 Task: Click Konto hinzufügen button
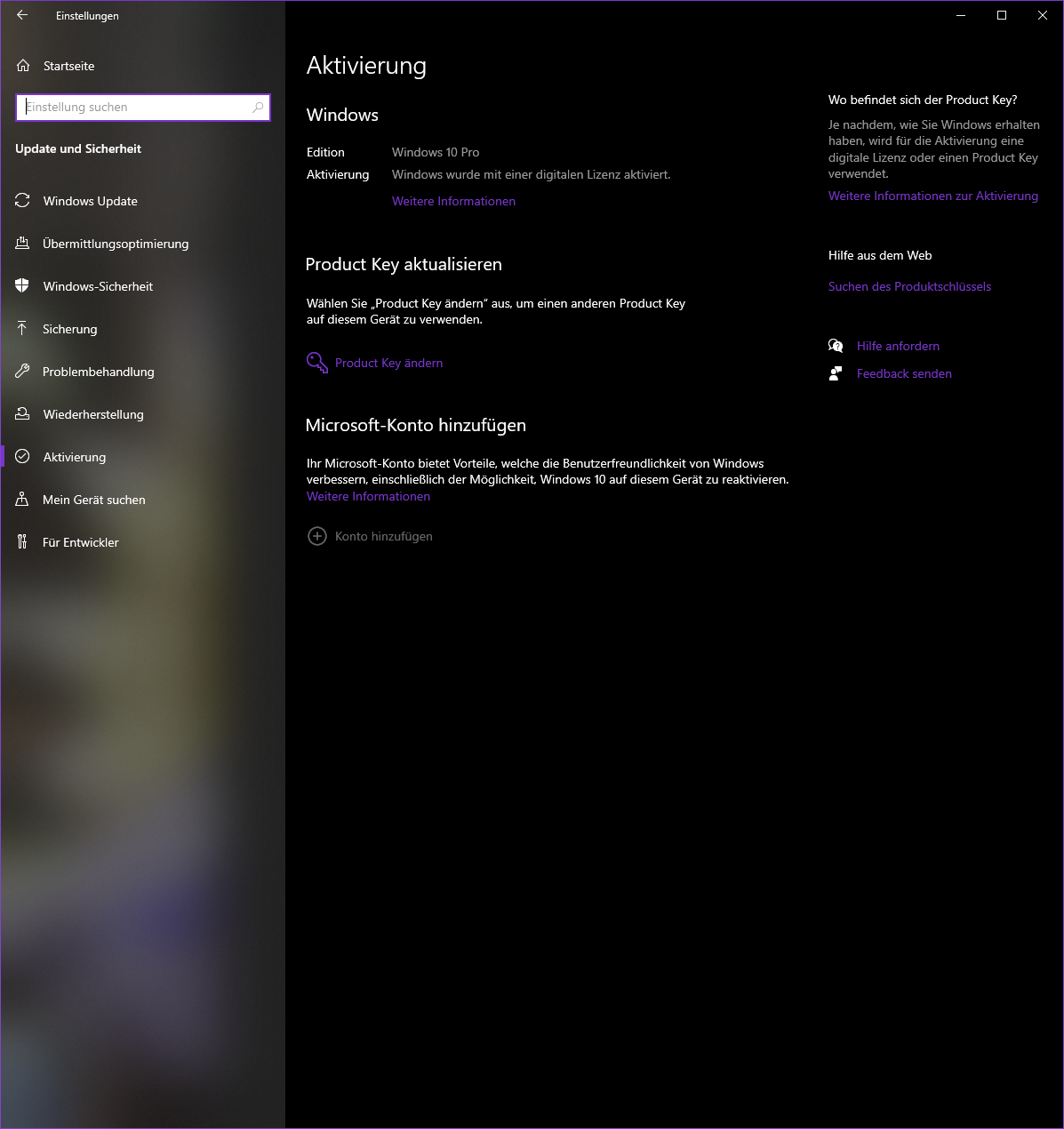(x=370, y=536)
